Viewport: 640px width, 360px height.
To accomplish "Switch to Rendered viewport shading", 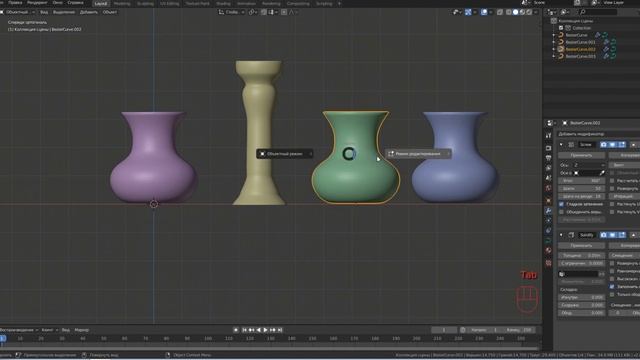I will [529, 12].
